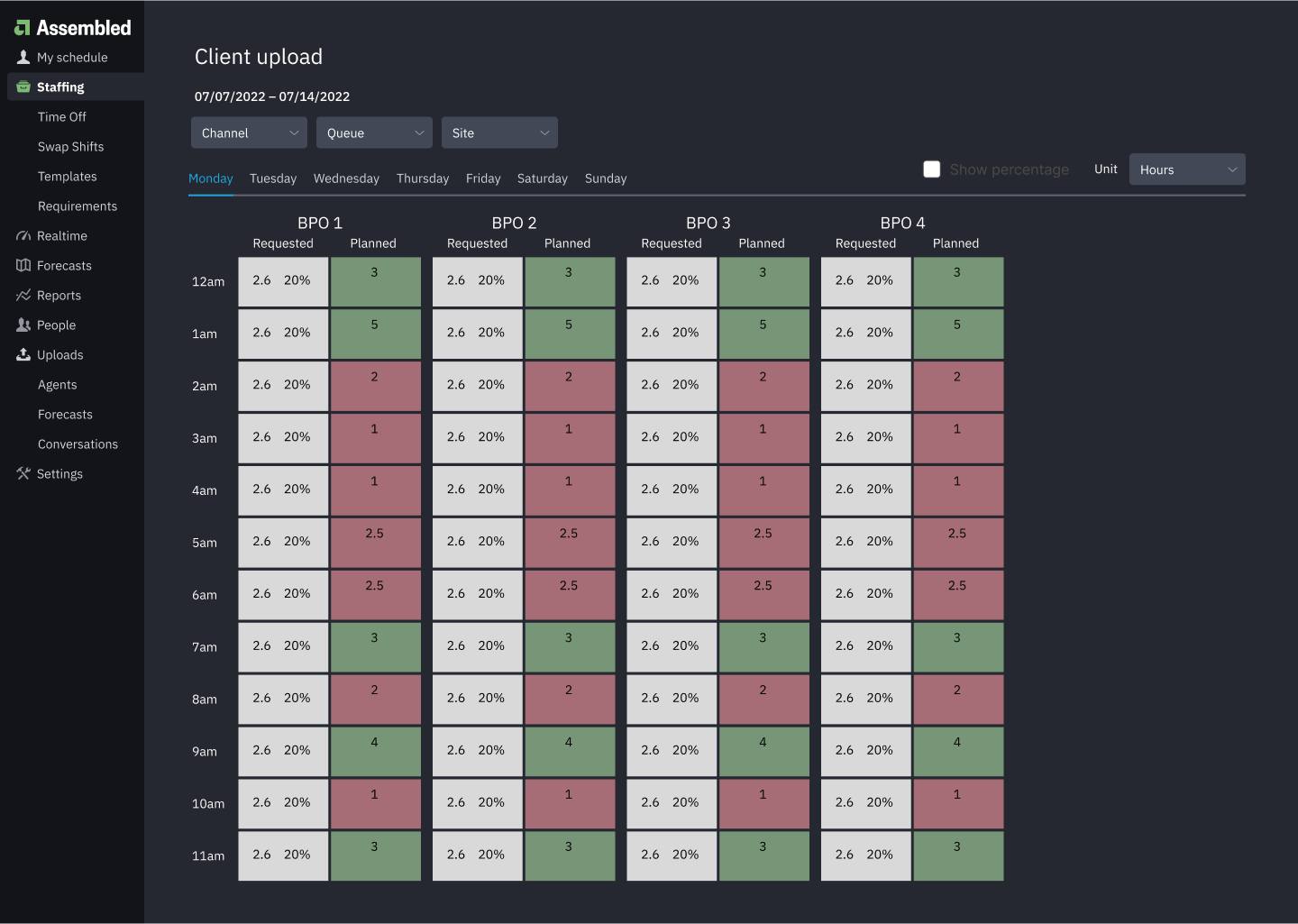Open Reports chart icon

pyautogui.click(x=23, y=296)
